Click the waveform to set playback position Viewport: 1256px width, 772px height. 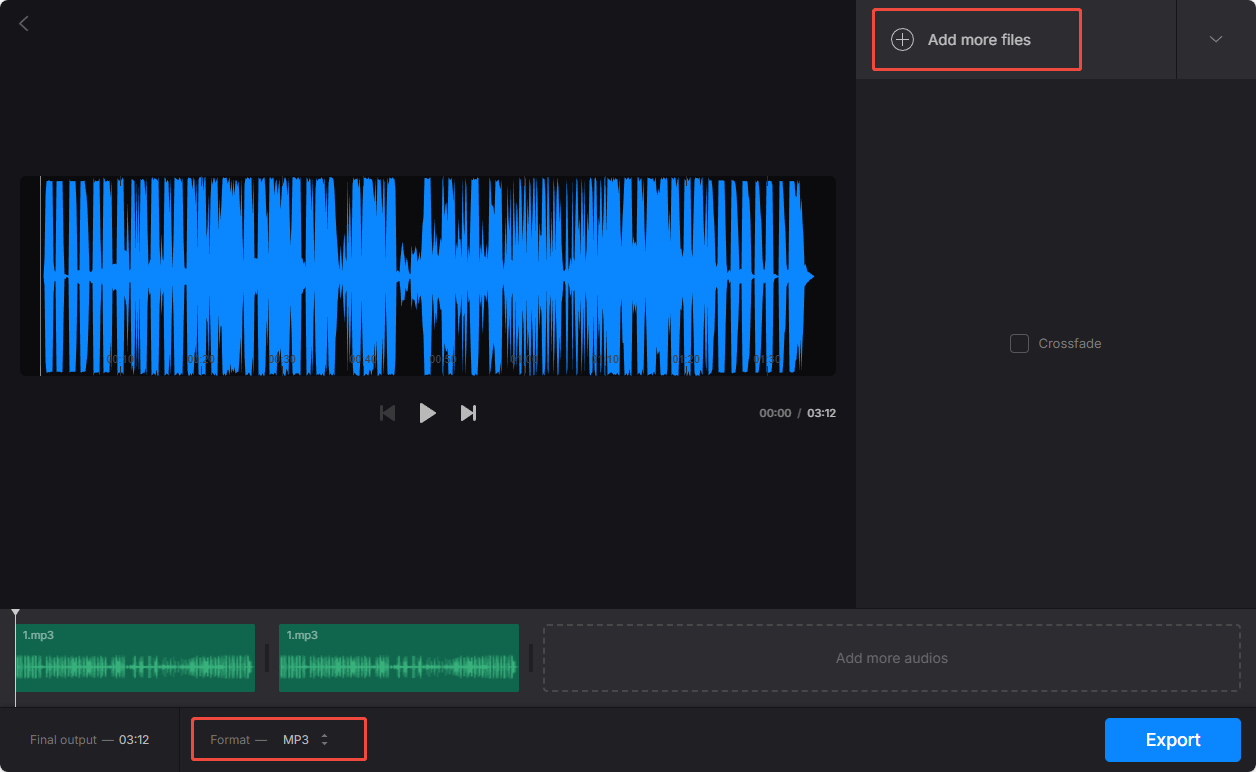tap(428, 276)
